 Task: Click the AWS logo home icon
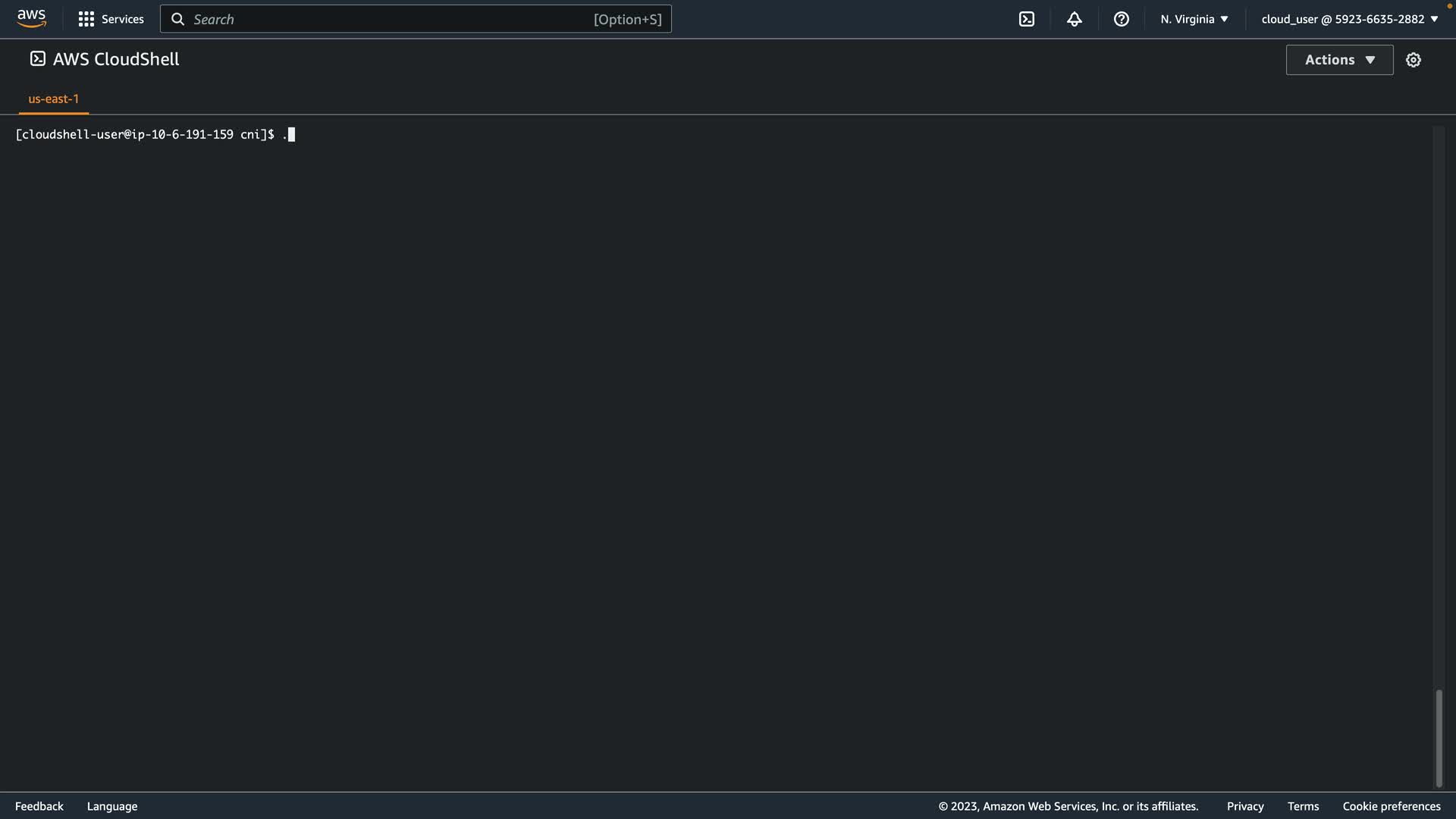point(31,18)
